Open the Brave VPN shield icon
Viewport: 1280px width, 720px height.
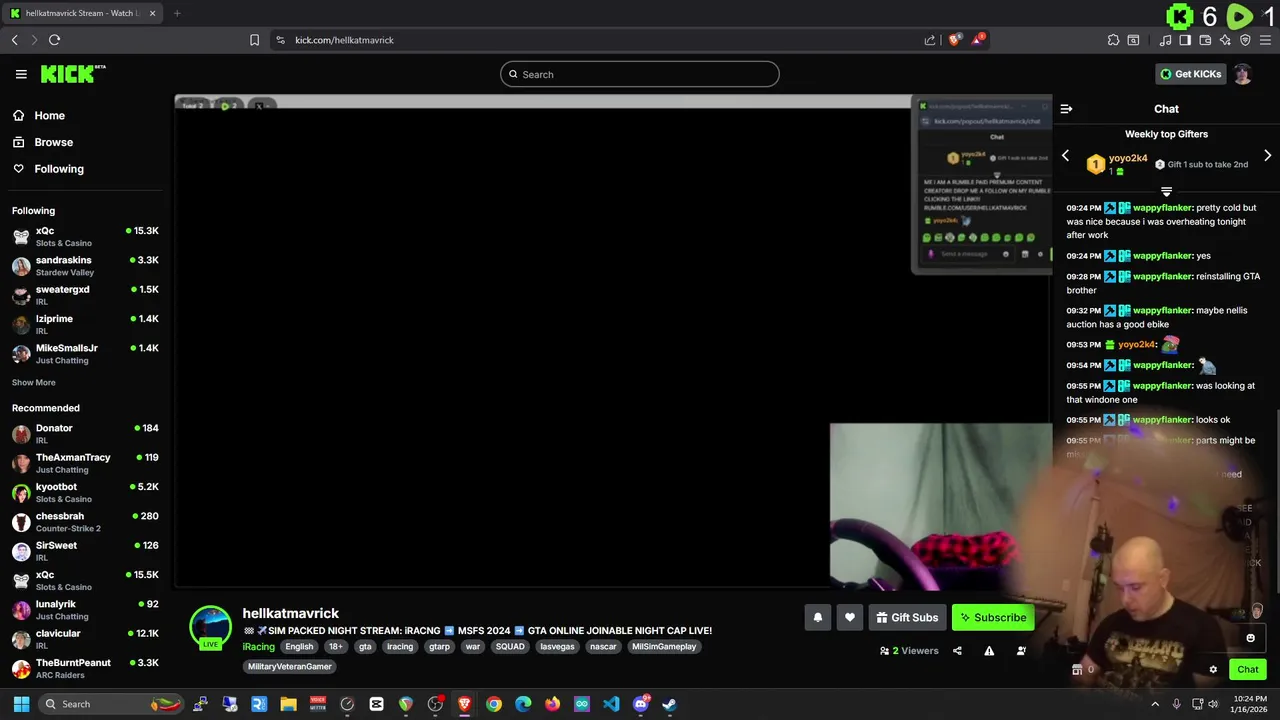tap(1245, 40)
